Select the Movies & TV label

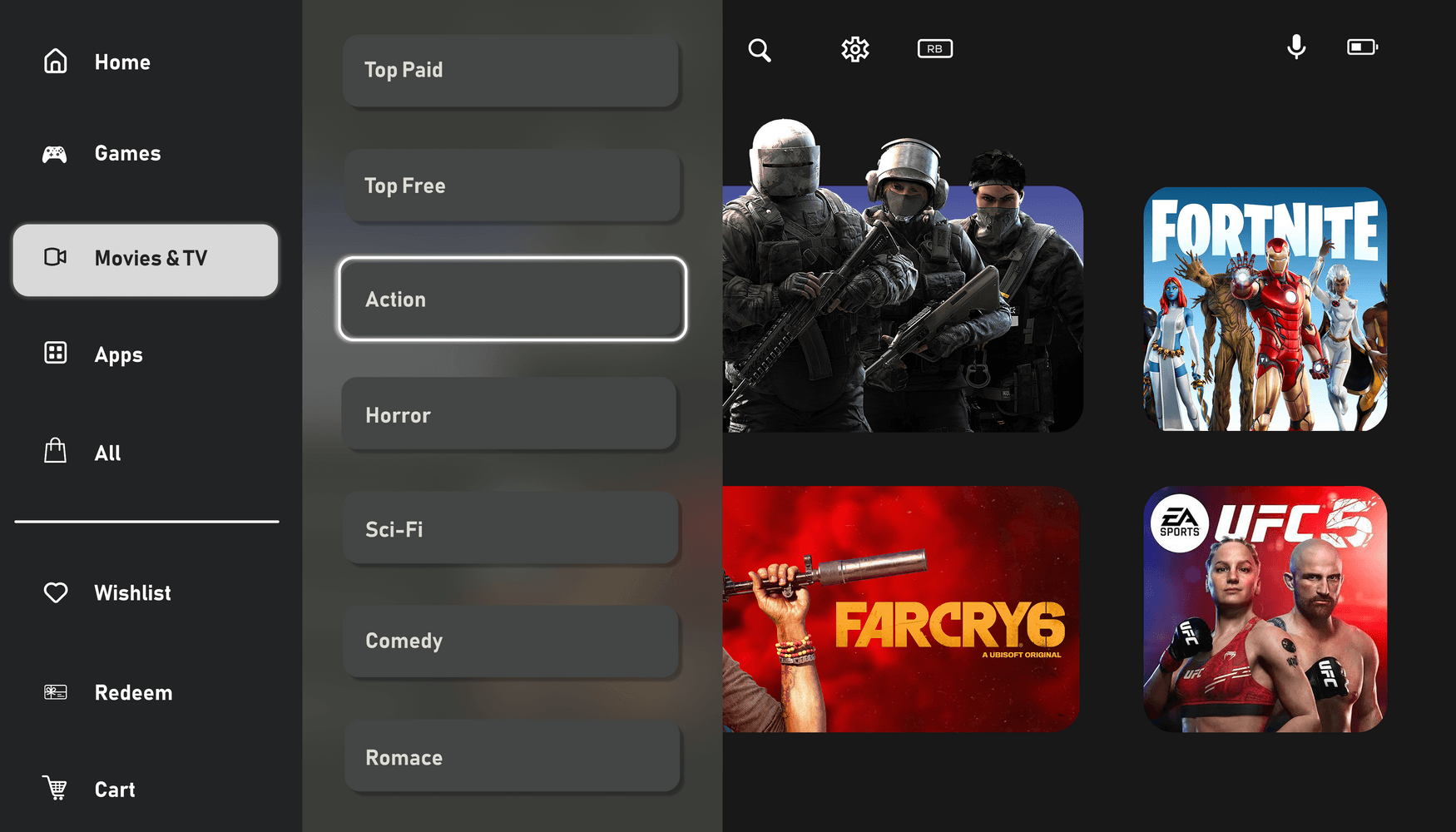[151, 259]
